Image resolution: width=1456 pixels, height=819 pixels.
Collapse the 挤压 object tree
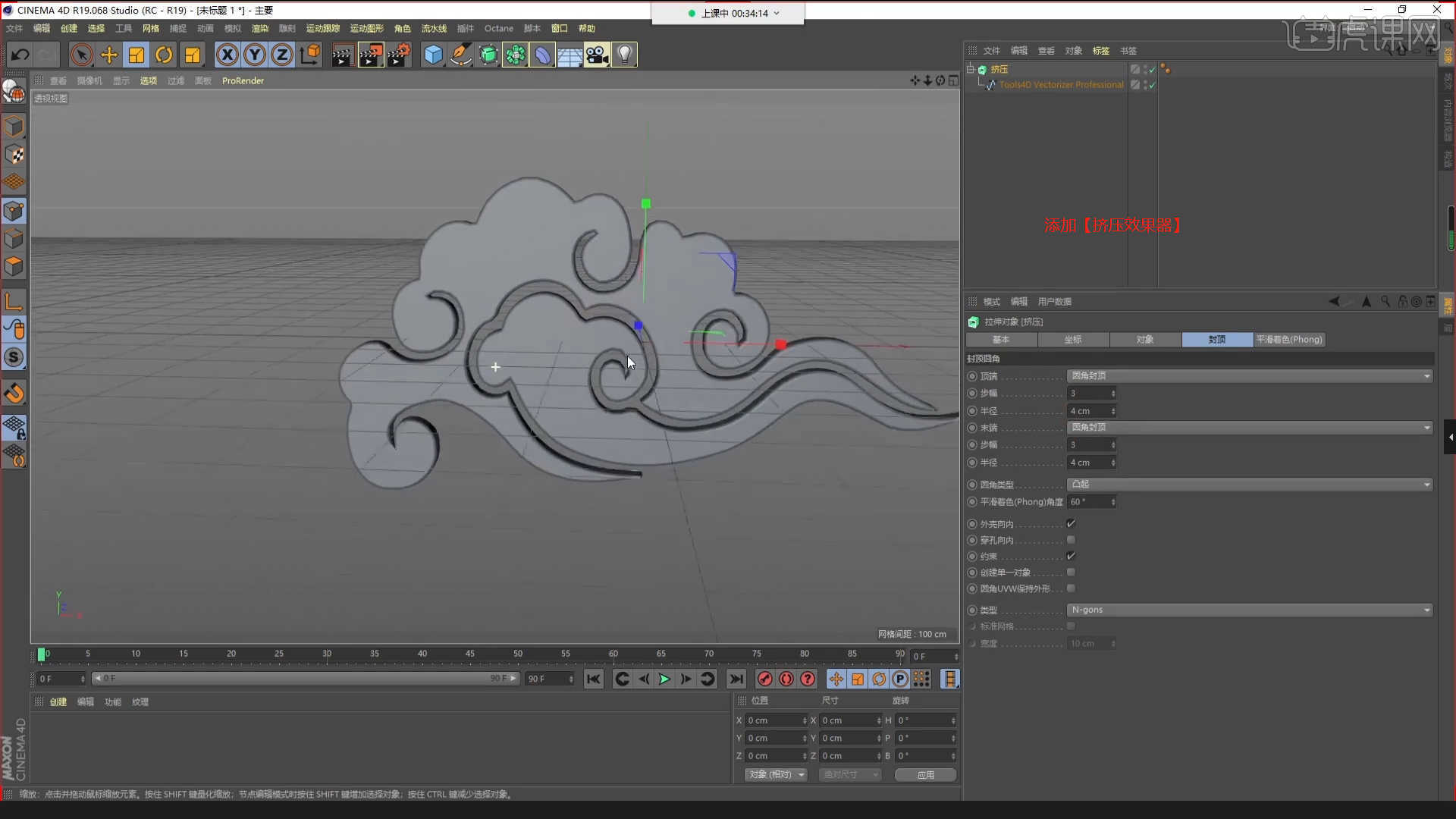click(970, 69)
